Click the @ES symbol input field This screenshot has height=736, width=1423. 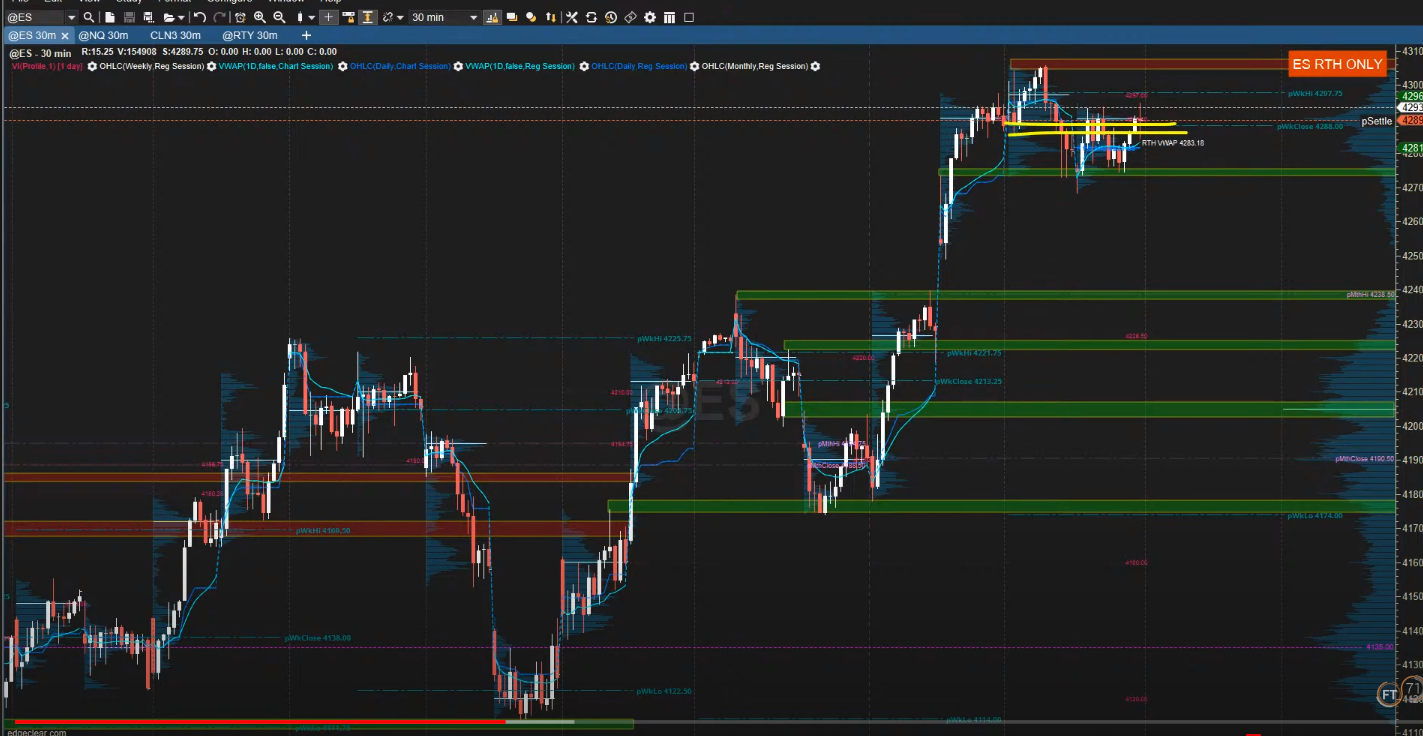pos(35,17)
